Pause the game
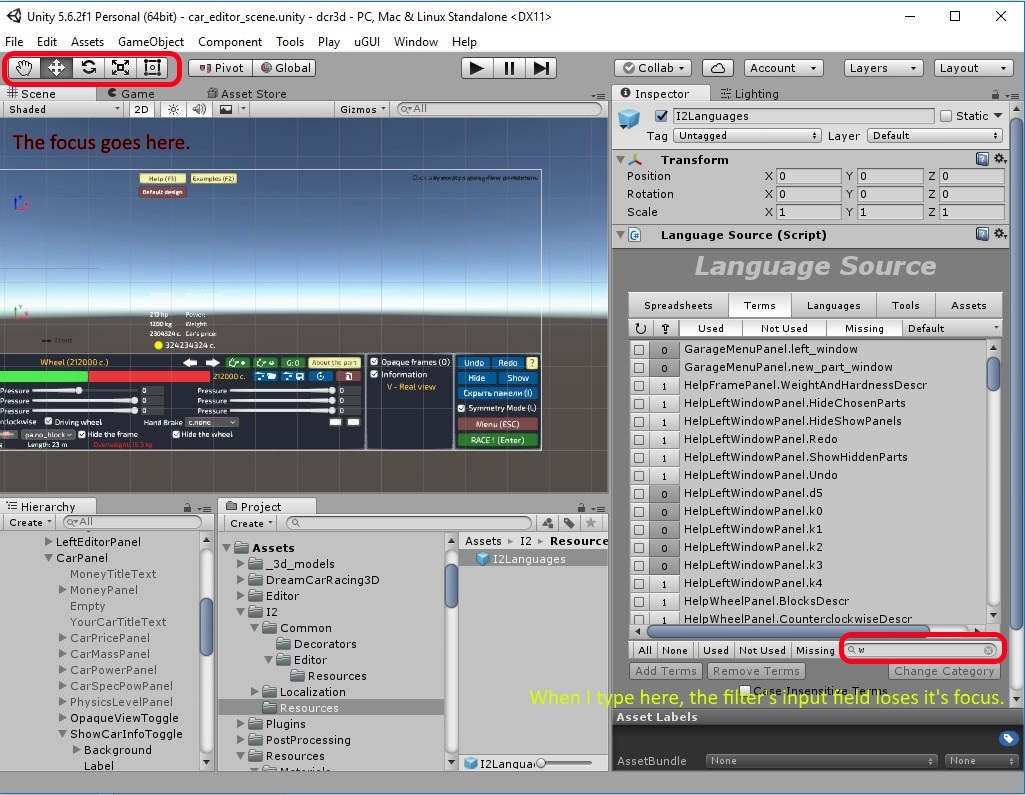The height and width of the screenshot is (795, 1025). [509, 68]
